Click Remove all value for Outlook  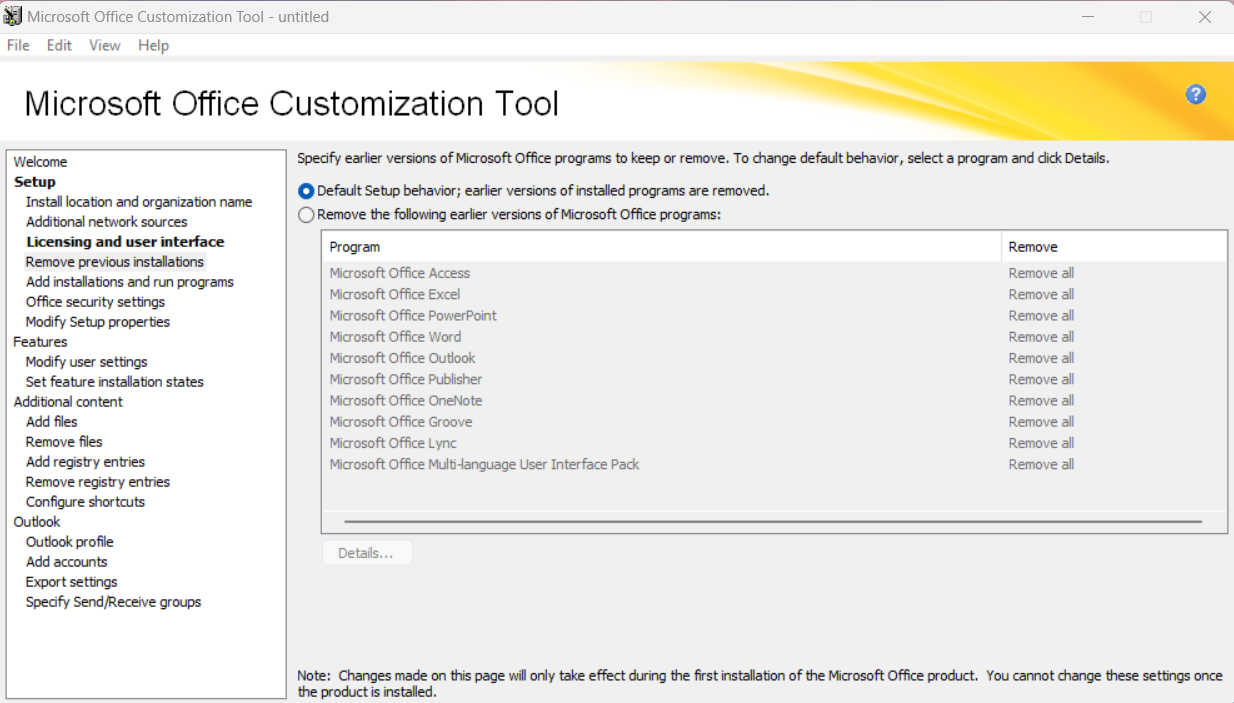(1041, 358)
